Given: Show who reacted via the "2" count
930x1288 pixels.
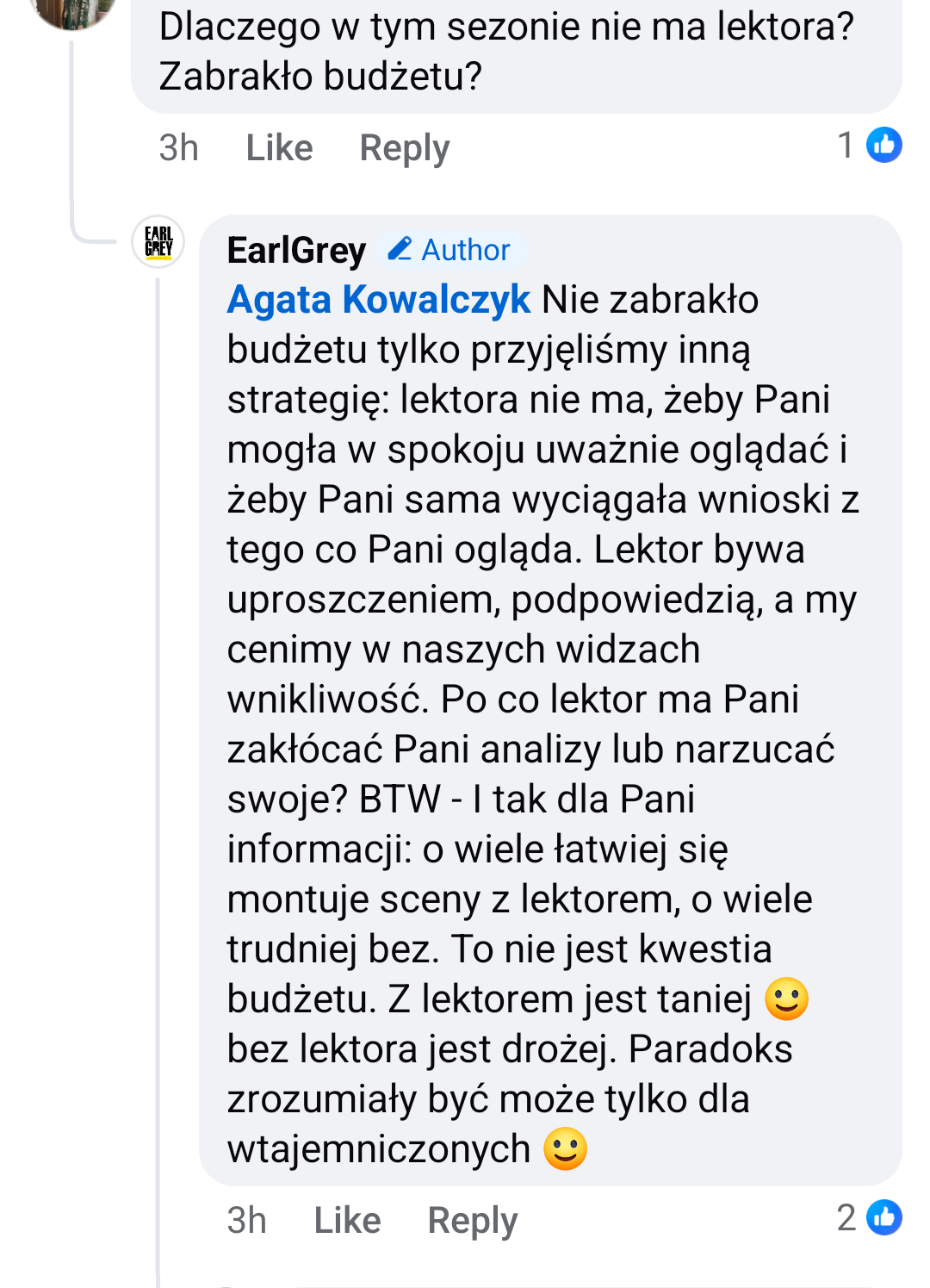Looking at the screenshot, I should [846, 1217].
